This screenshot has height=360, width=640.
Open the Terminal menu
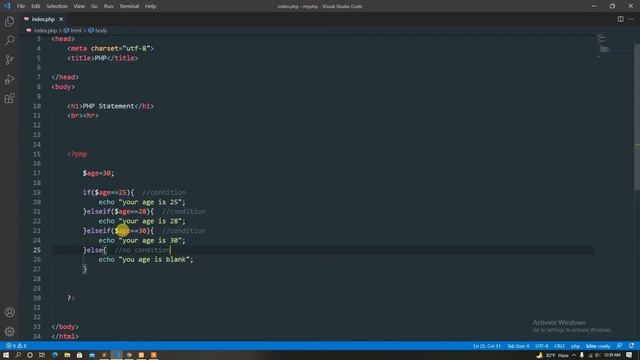click(x=129, y=6)
